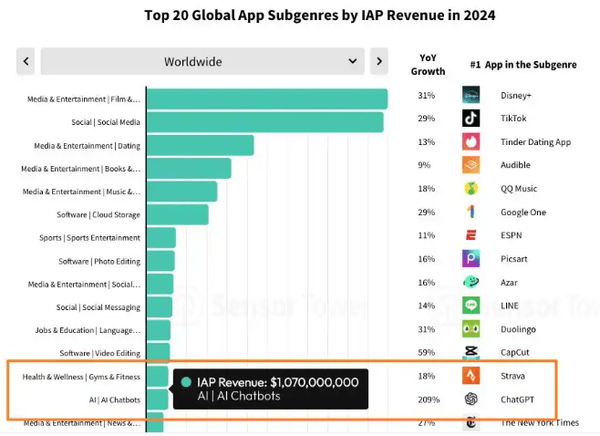Click the Dating subgenre bar
The height and width of the screenshot is (436, 600).
pyautogui.click(x=200, y=145)
